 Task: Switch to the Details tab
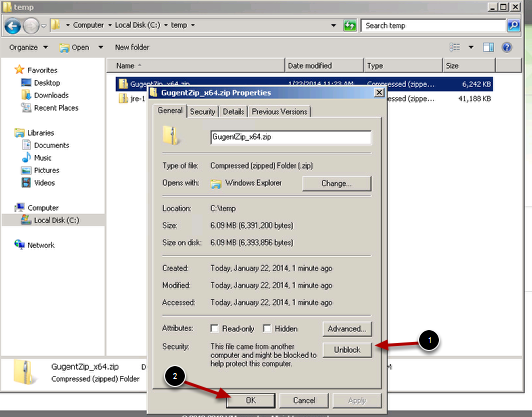[233, 112]
